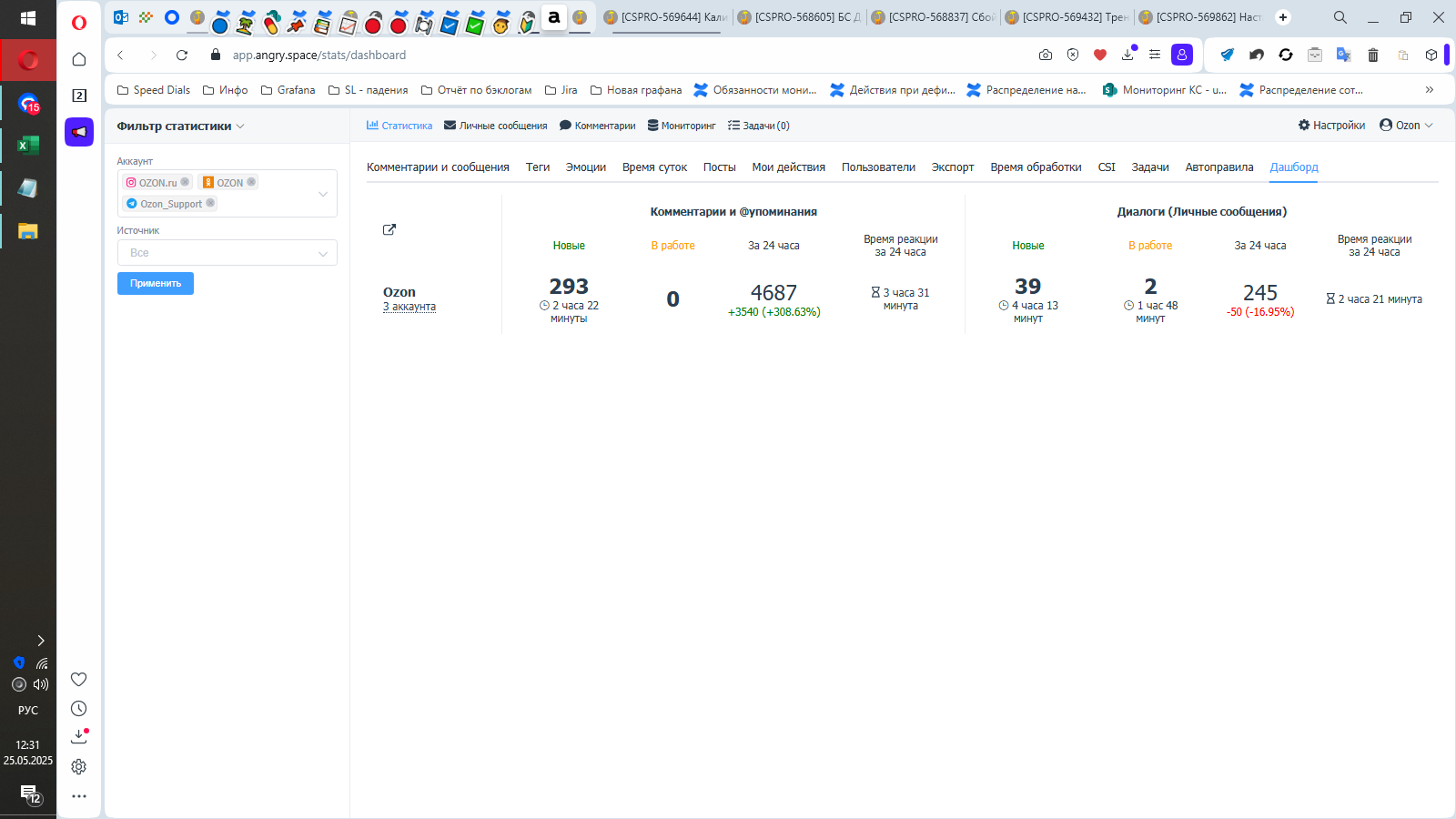The width and height of the screenshot is (1456, 819).
Task: Click the 4687 comments count
Action: (x=773, y=293)
